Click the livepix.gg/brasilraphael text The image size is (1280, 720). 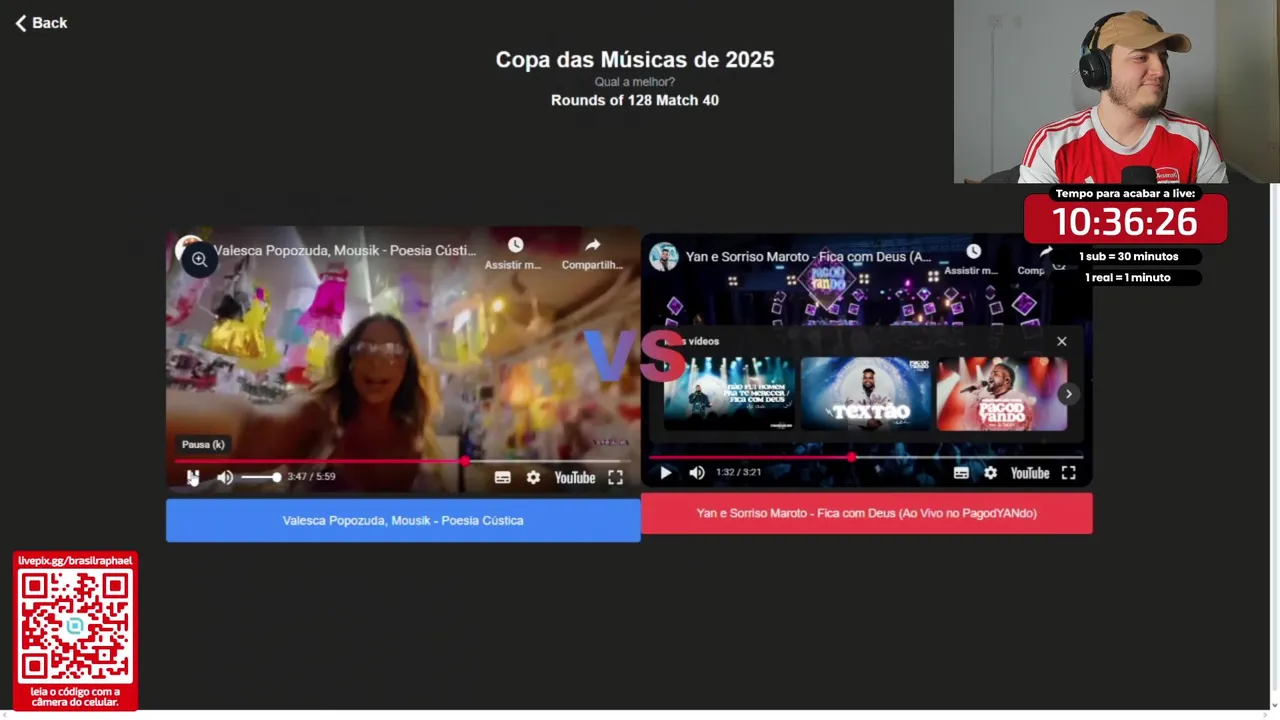[75, 561]
